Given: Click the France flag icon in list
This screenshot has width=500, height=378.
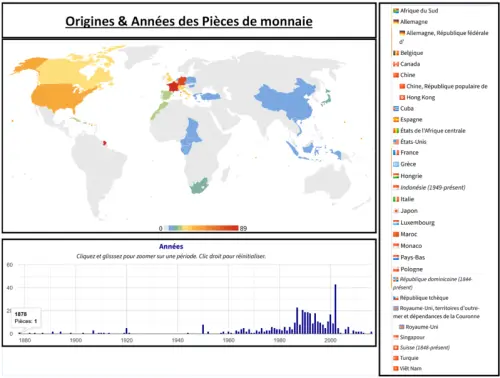Looking at the screenshot, I should [x=396, y=152].
